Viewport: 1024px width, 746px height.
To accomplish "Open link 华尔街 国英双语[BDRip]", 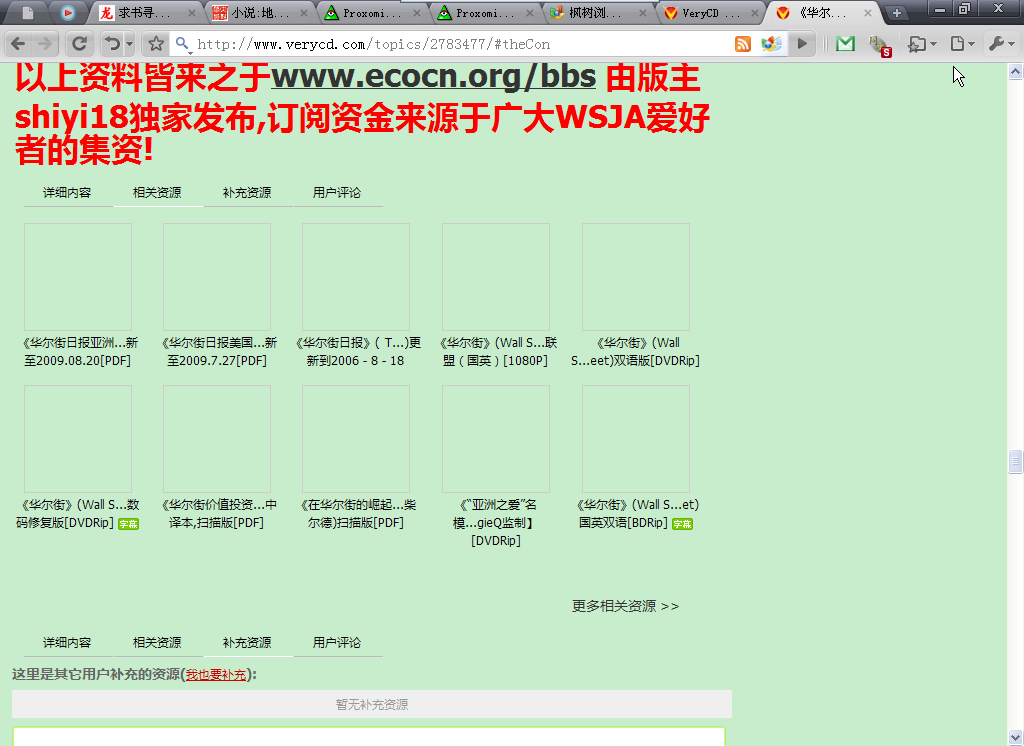I will (x=635, y=513).
